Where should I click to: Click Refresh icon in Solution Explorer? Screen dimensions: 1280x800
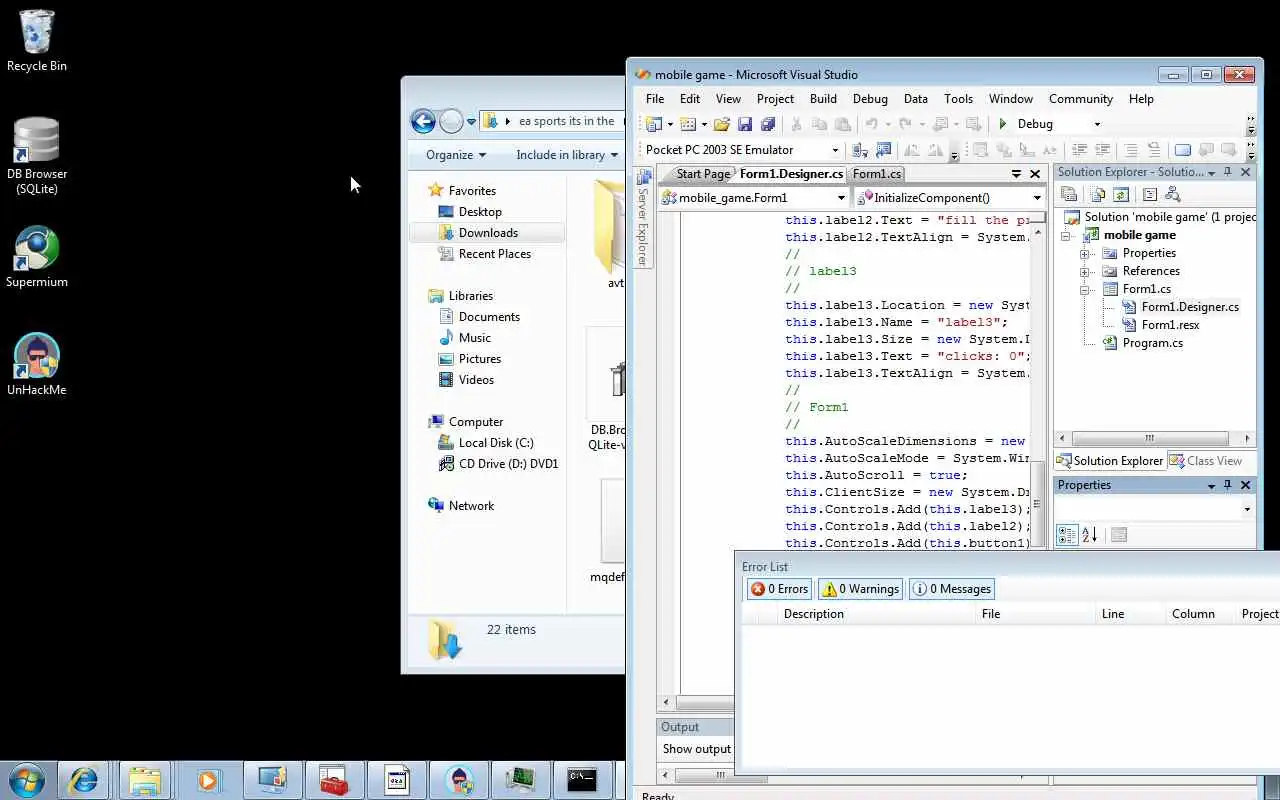[x=1121, y=195]
